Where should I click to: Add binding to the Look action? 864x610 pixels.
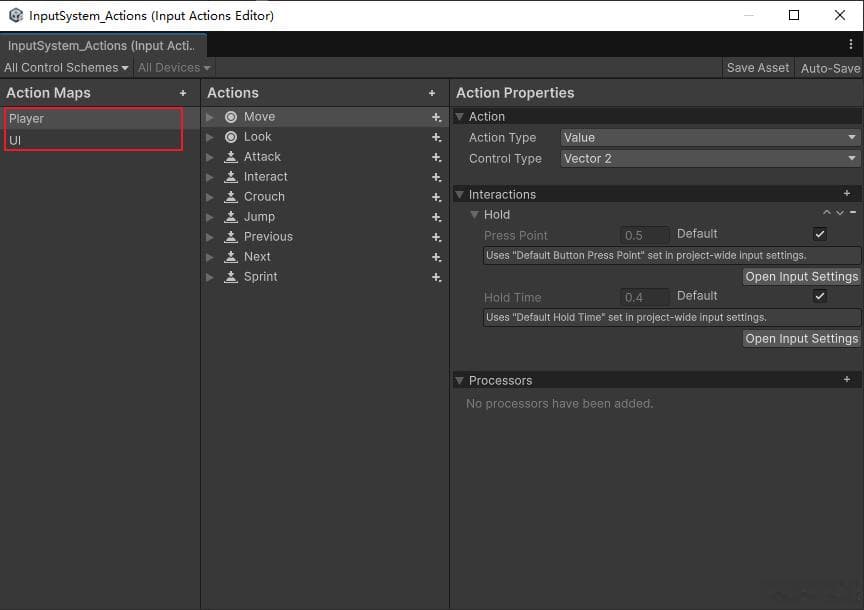pos(436,137)
